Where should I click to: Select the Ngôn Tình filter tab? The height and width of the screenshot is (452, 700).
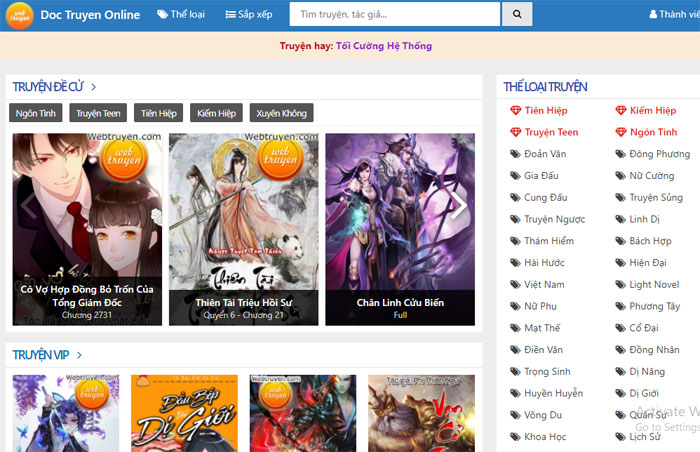(x=35, y=113)
